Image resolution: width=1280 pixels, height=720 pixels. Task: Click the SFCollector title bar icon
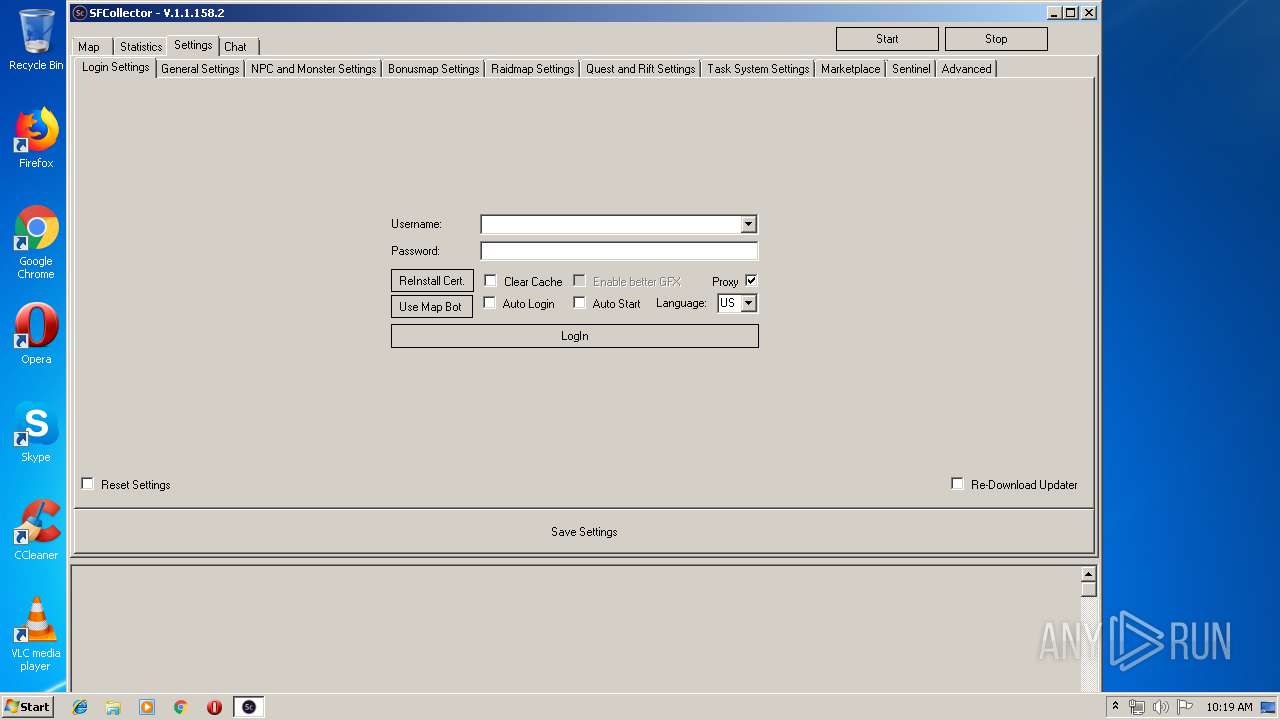80,13
